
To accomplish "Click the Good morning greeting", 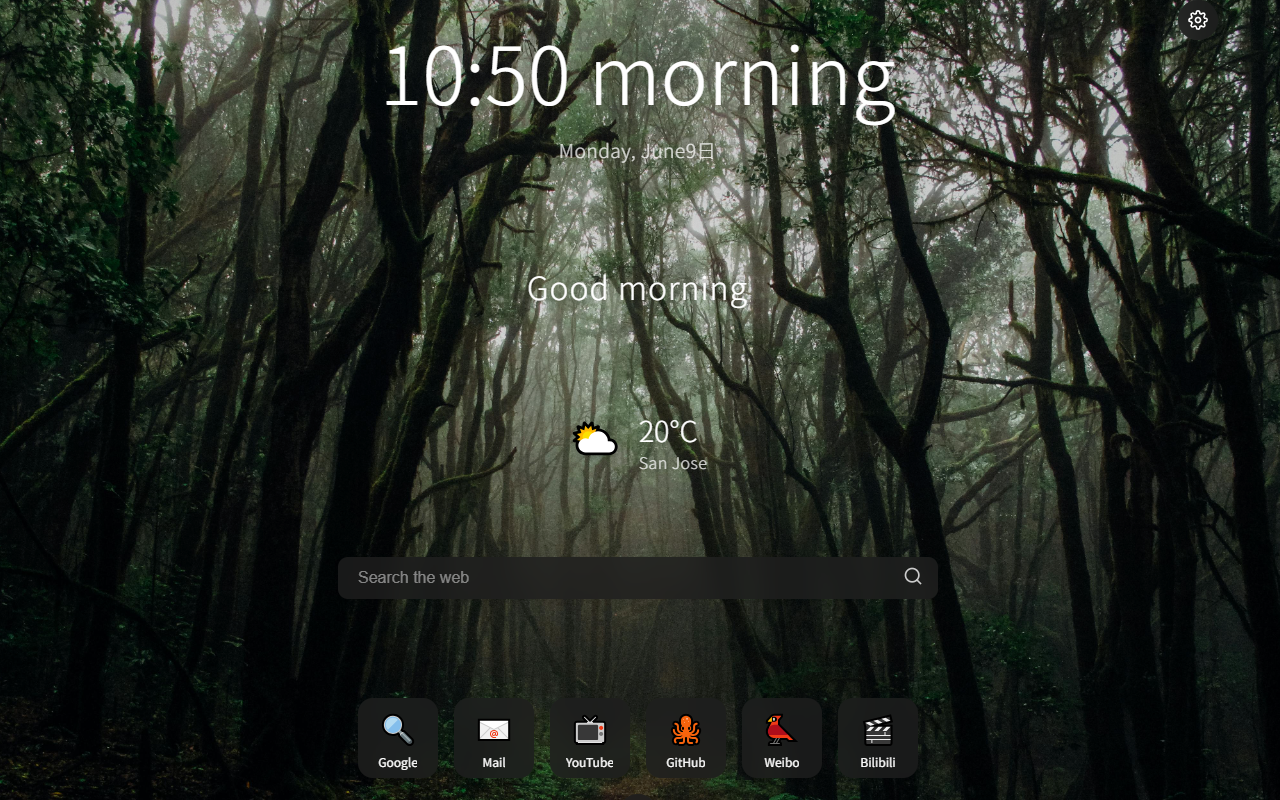I will (x=638, y=289).
